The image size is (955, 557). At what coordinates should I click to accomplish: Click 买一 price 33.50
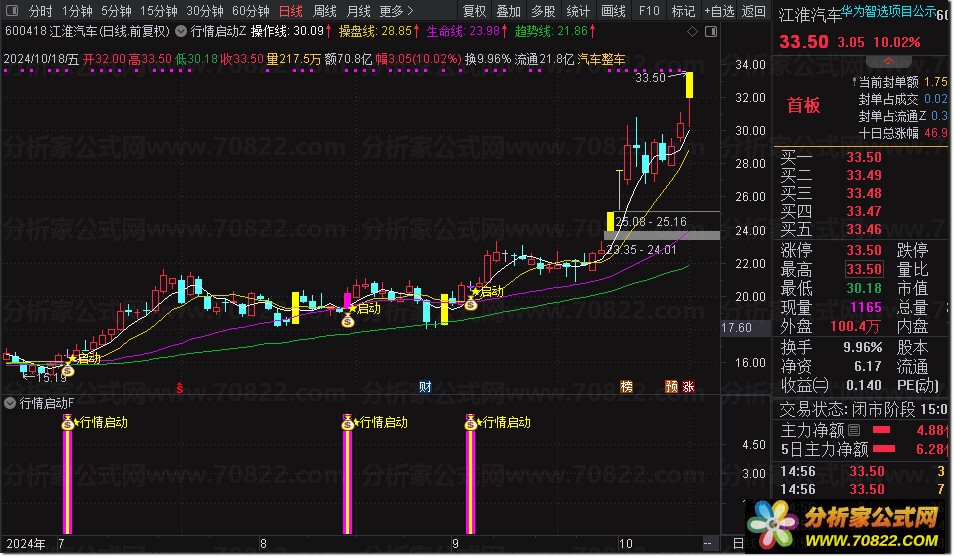(864, 157)
